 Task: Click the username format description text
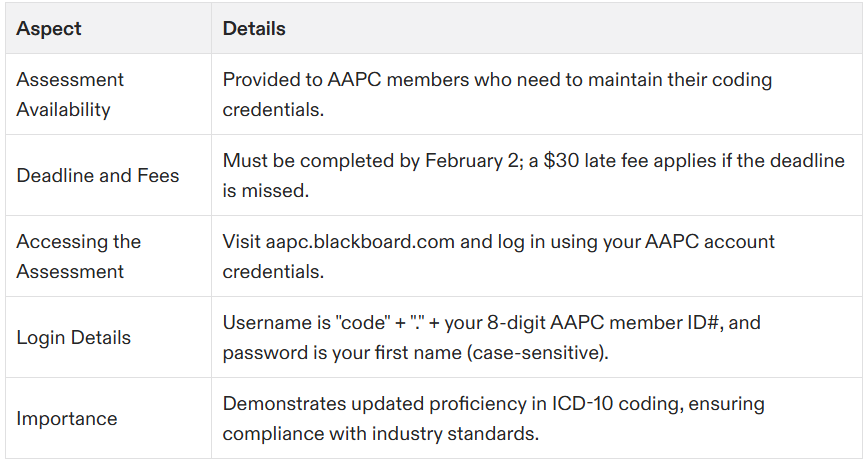coord(492,323)
